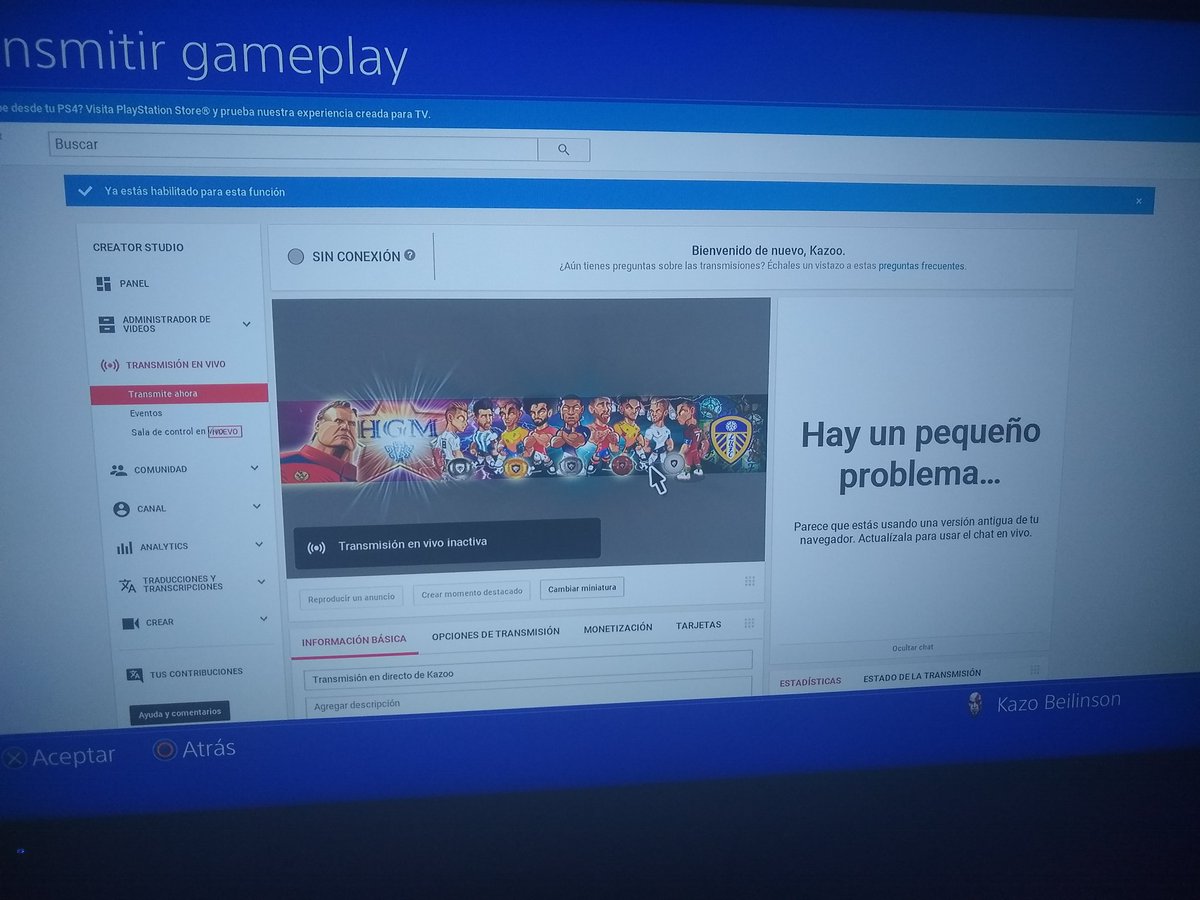Click the inactive live broadcast icon
This screenshot has height=900, width=1200.
point(316,546)
